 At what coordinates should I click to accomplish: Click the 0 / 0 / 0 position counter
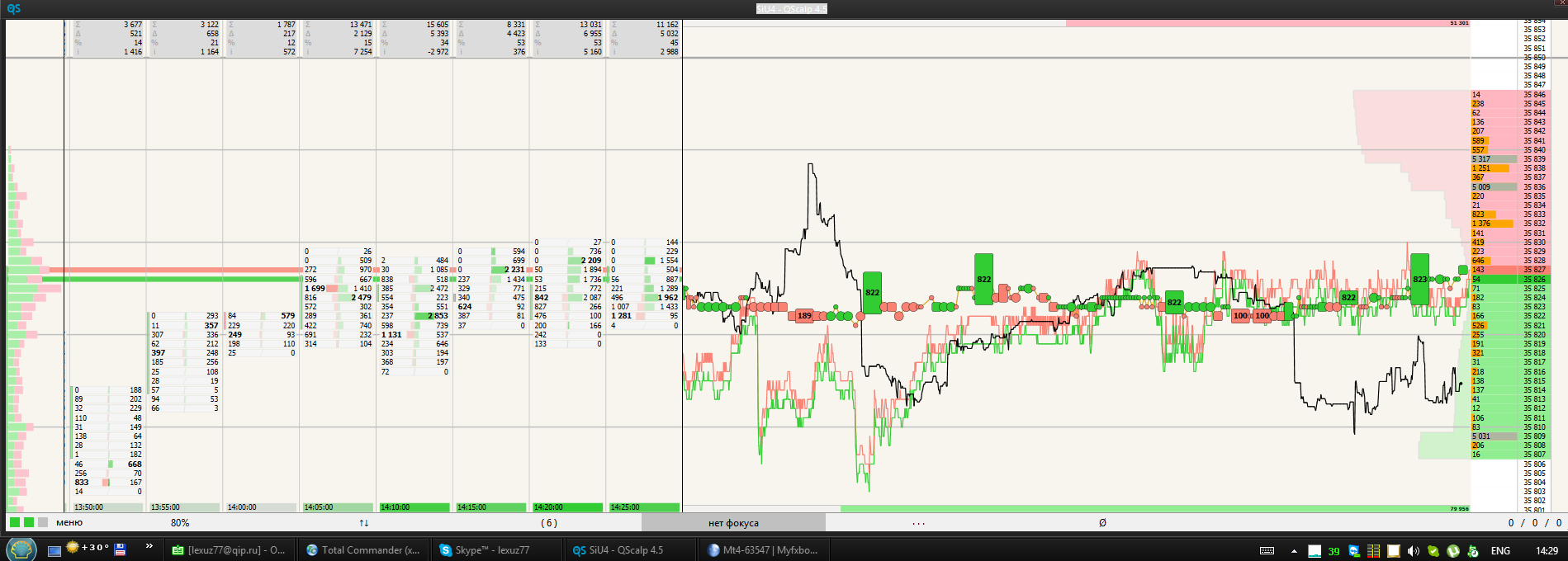pos(1535,522)
